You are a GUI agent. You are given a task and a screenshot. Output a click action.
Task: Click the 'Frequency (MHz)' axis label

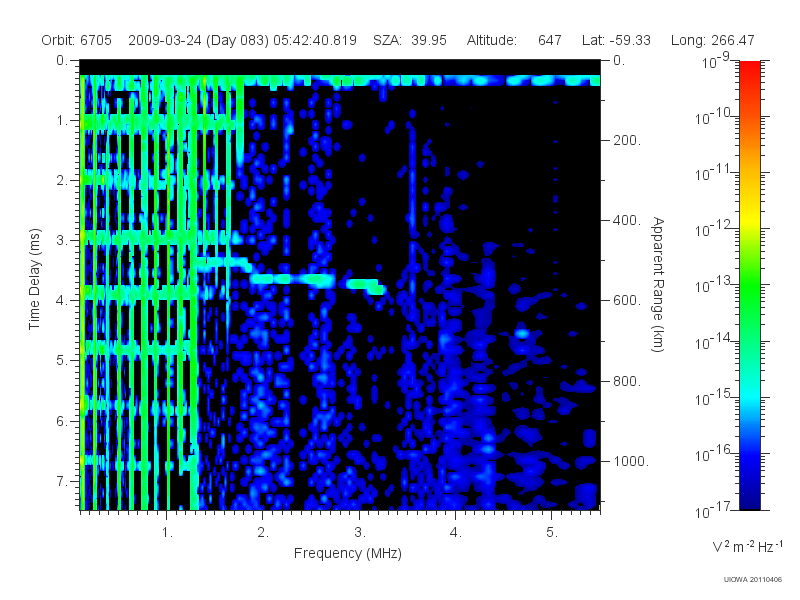[348, 553]
